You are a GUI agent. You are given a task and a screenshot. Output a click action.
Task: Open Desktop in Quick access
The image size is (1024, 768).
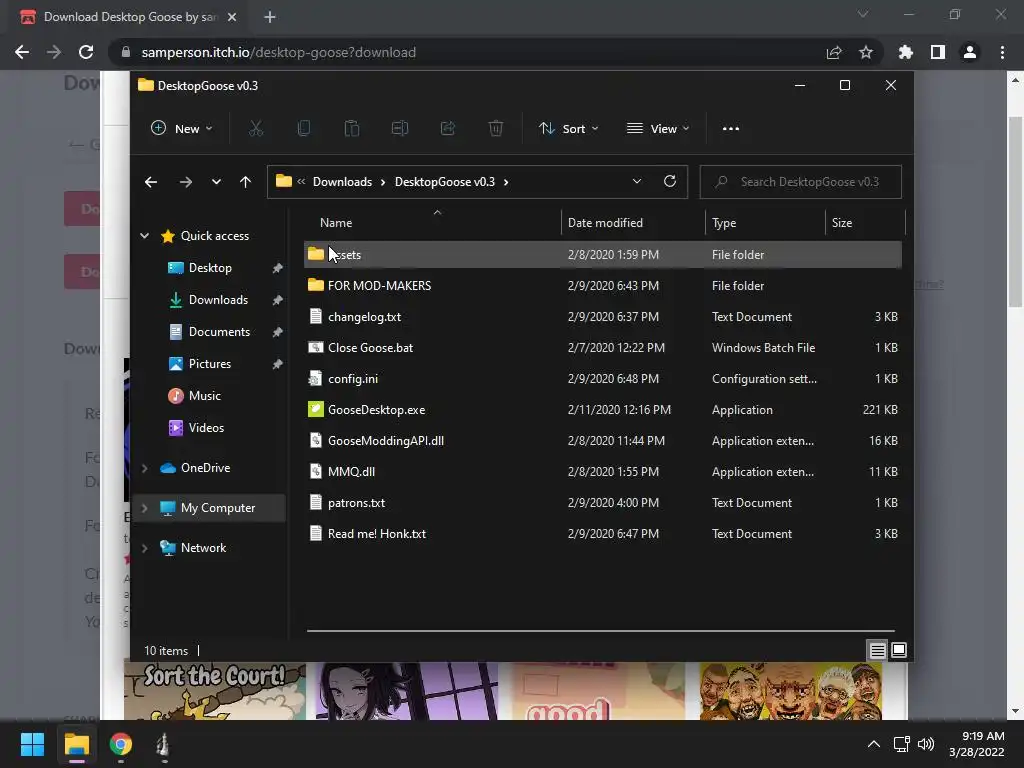210,268
